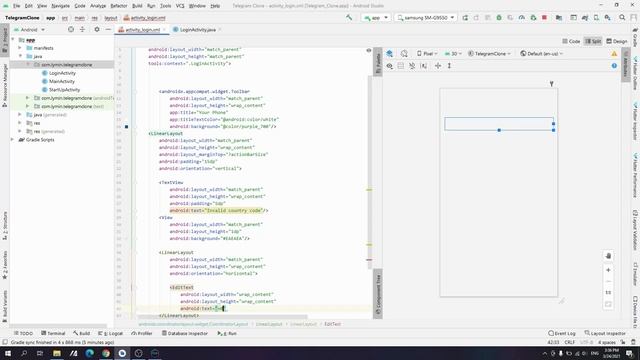Click Design Surface layers icon in preview toolbar
Viewport: 640px width, 360px height.
point(389,53)
